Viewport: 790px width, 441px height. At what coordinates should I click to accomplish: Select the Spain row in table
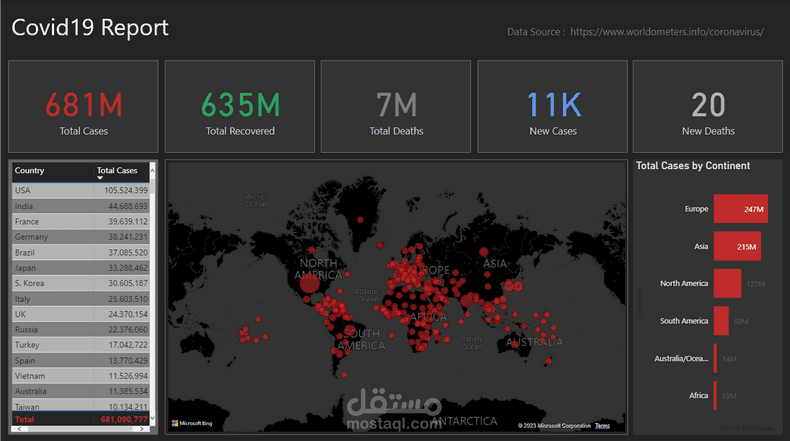tap(81, 361)
